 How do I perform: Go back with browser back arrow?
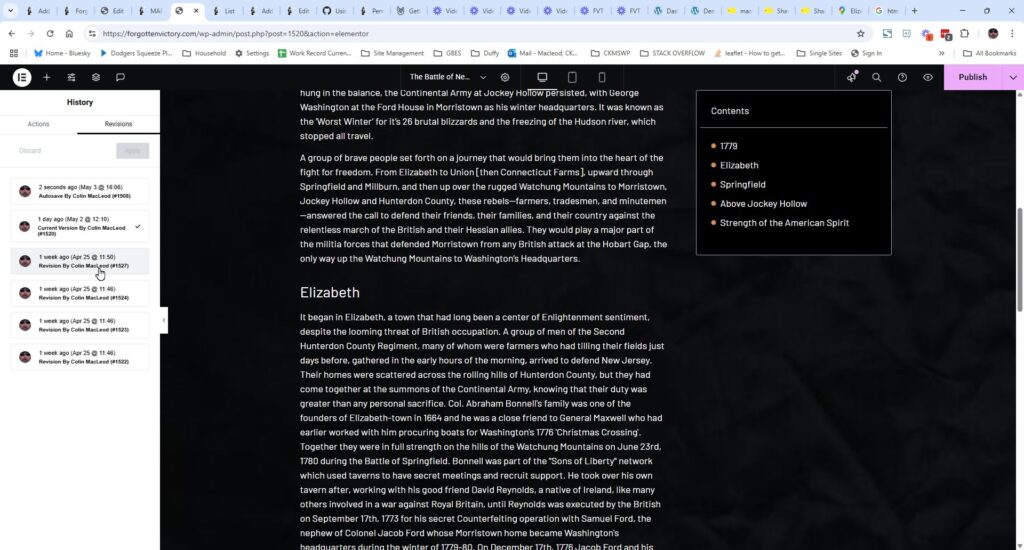(12, 33)
